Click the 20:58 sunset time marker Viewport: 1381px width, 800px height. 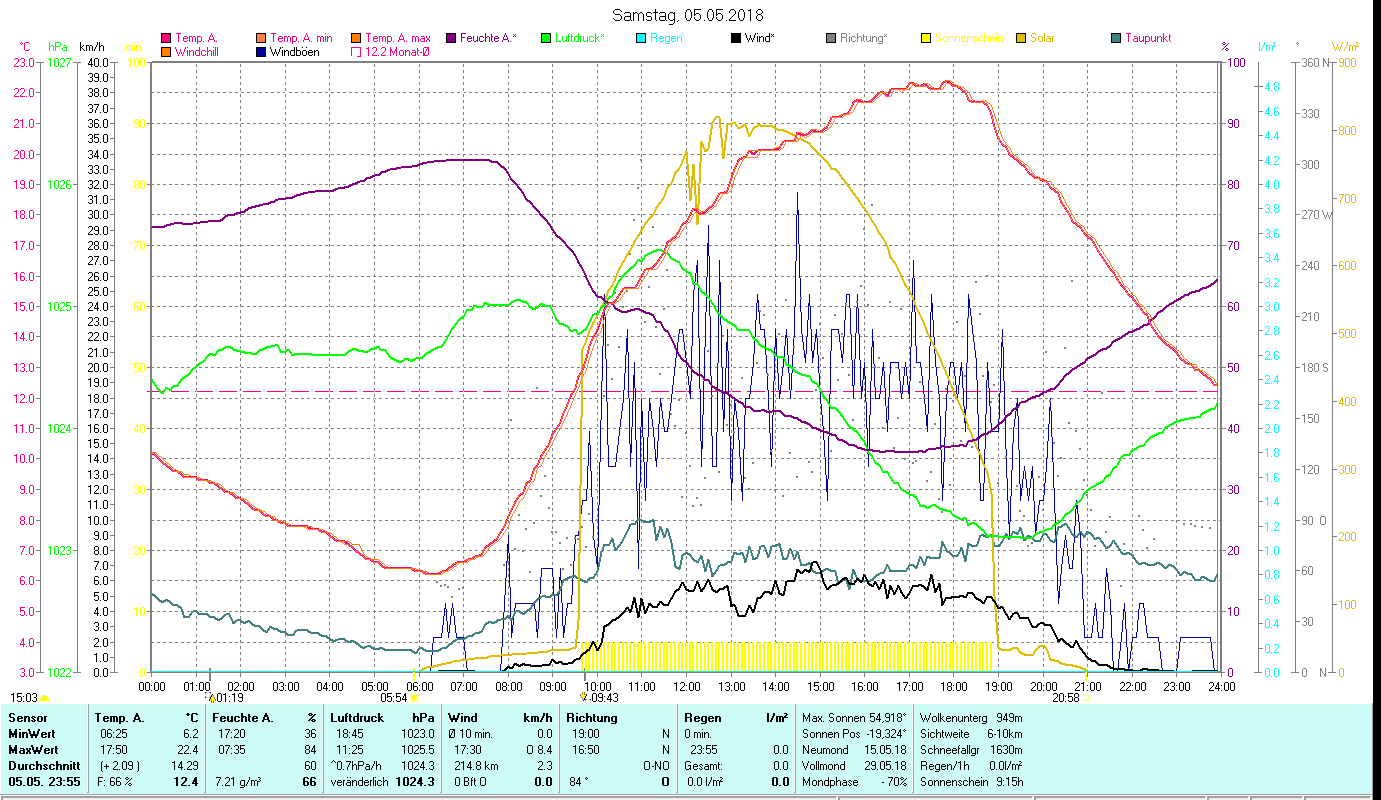click(1065, 698)
